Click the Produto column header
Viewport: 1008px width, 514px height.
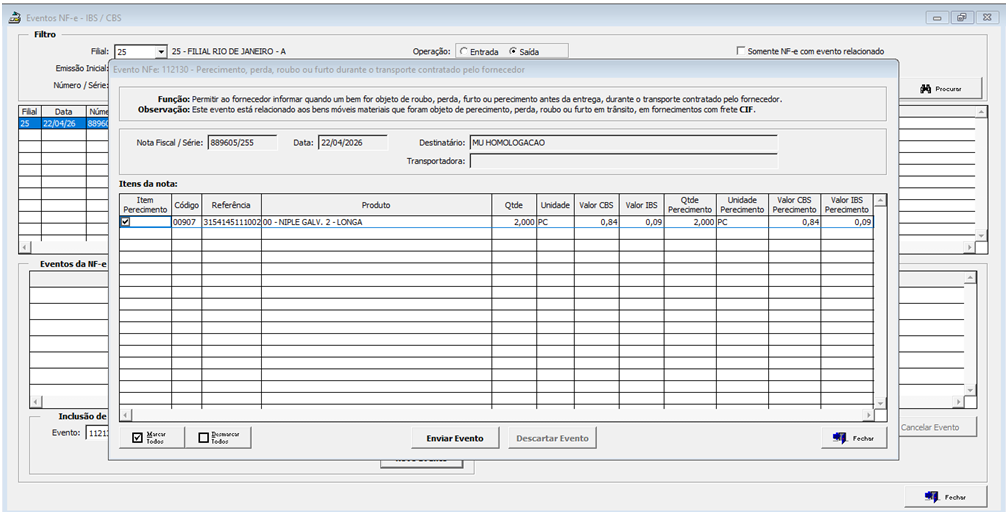376,204
